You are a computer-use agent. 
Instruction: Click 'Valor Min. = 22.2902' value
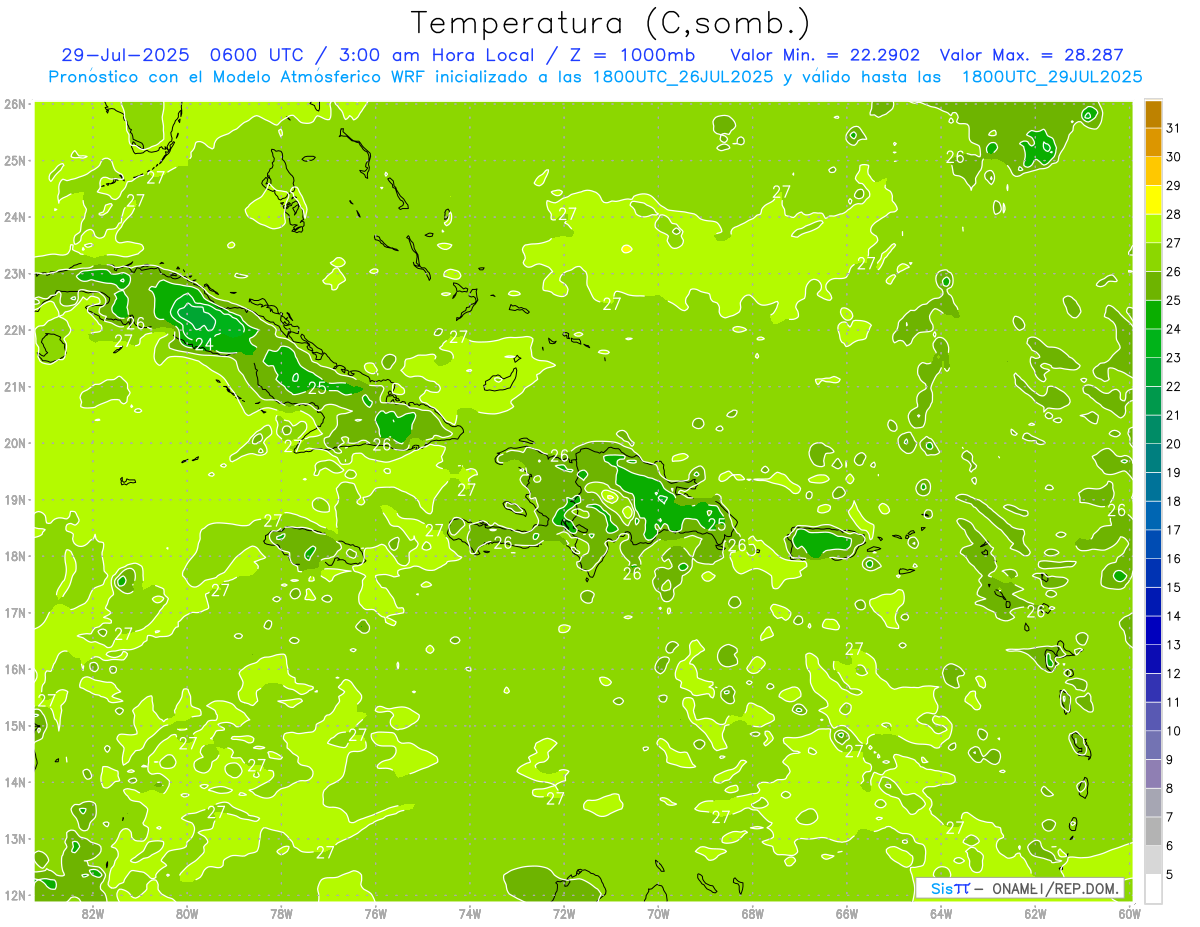click(x=824, y=55)
